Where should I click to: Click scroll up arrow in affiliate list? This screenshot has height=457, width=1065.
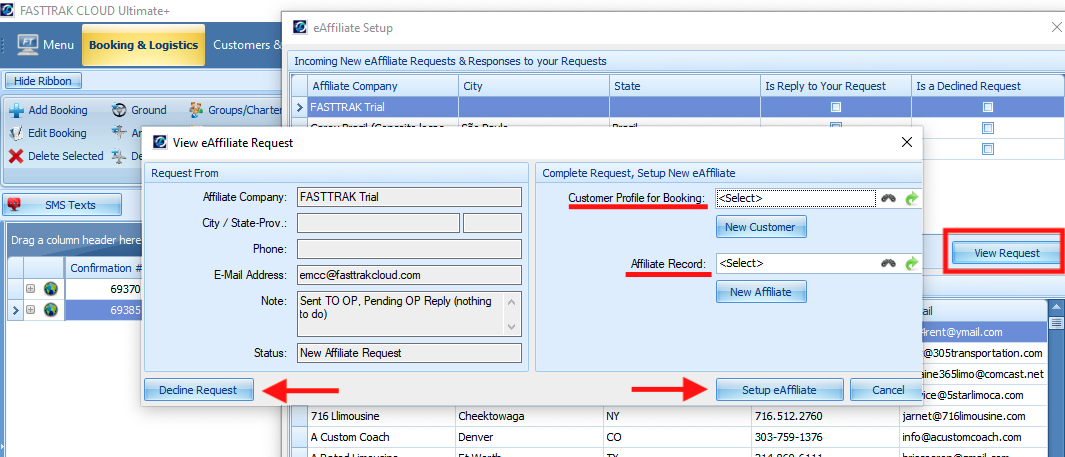coord(1058,308)
